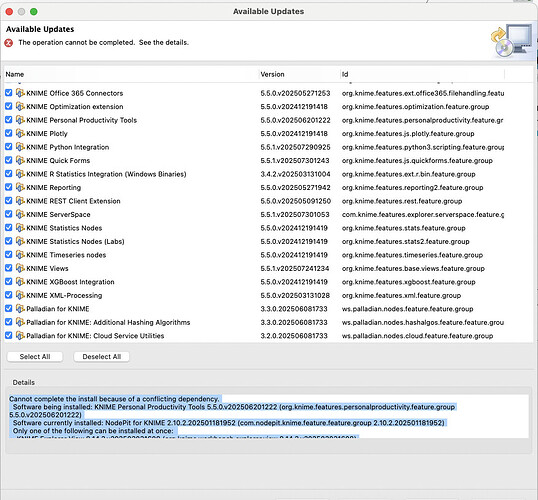Screen dimensions: 538x500
Task: Toggle KNIME Python Integration checkbox
Action: click(9, 147)
